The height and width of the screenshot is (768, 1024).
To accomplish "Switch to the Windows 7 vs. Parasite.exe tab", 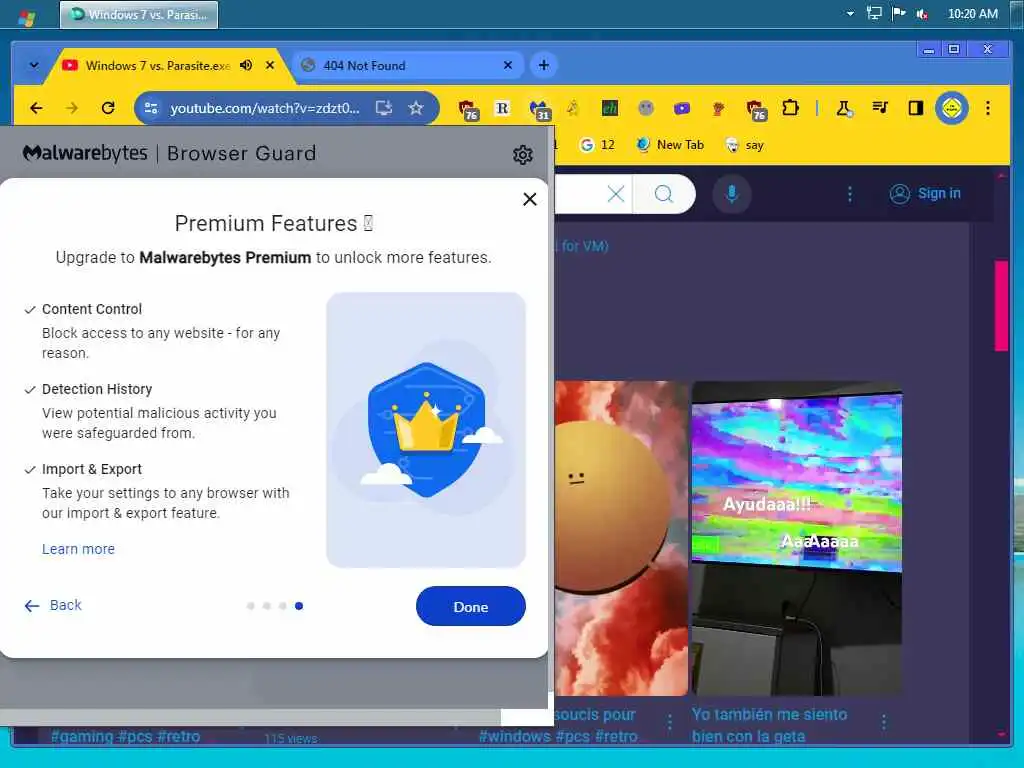I will pyautogui.click(x=157, y=65).
